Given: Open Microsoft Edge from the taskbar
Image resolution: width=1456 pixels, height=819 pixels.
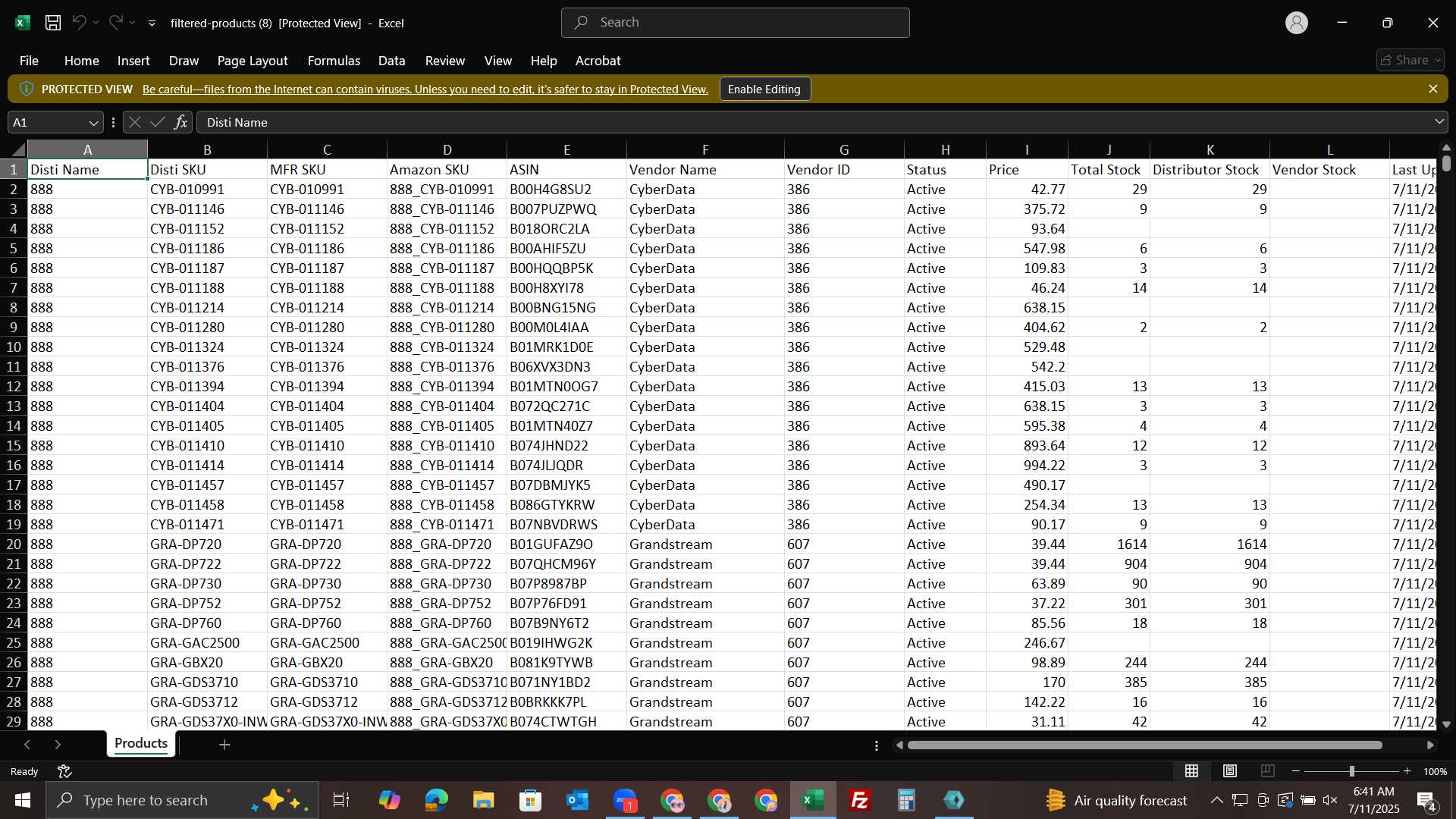Looking at the screenshot, I should (436, 800).
